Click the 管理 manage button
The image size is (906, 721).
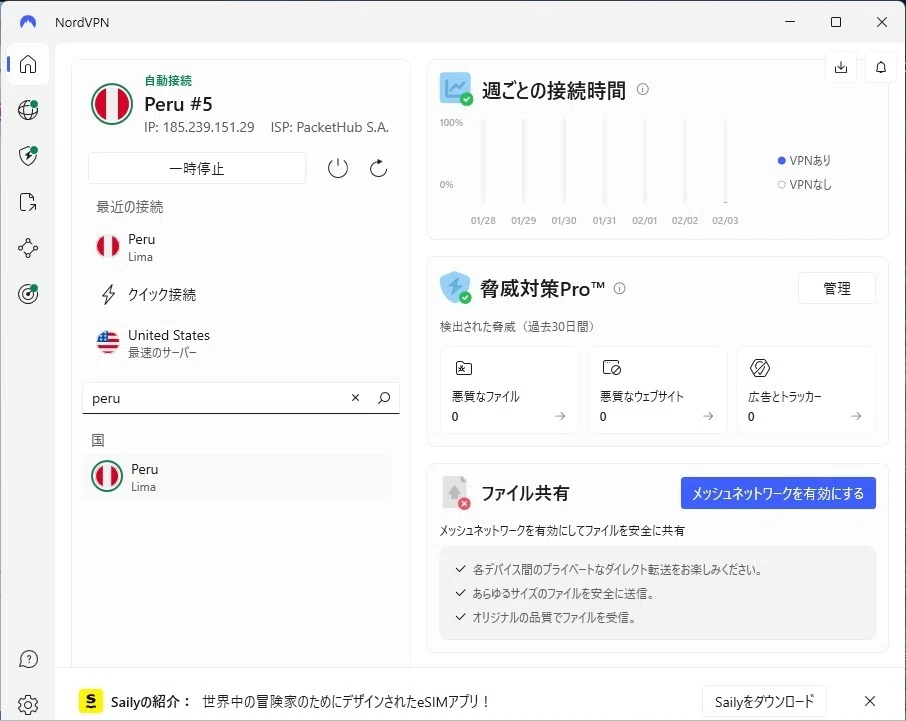point(837,288)
